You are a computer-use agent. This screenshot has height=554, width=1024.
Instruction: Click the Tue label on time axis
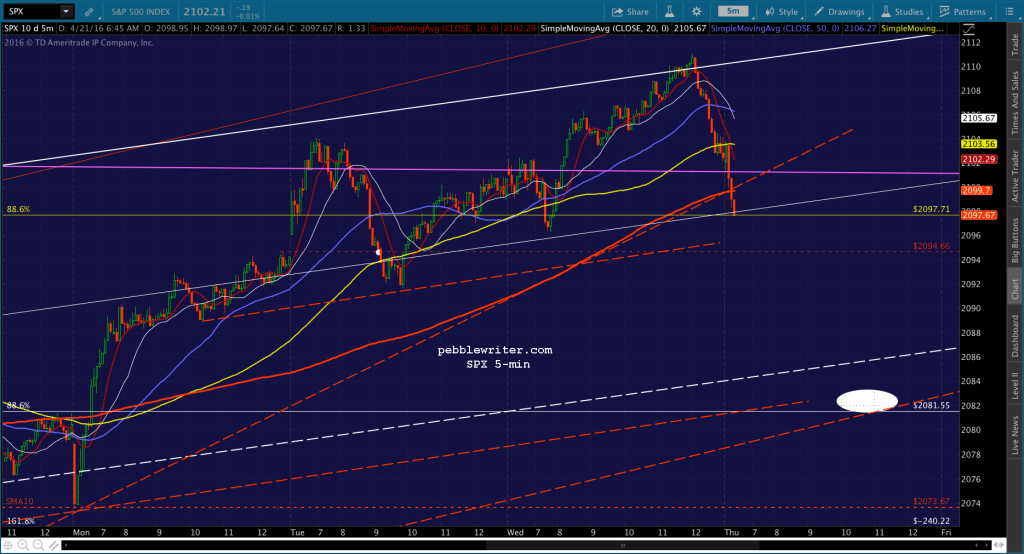297,532
